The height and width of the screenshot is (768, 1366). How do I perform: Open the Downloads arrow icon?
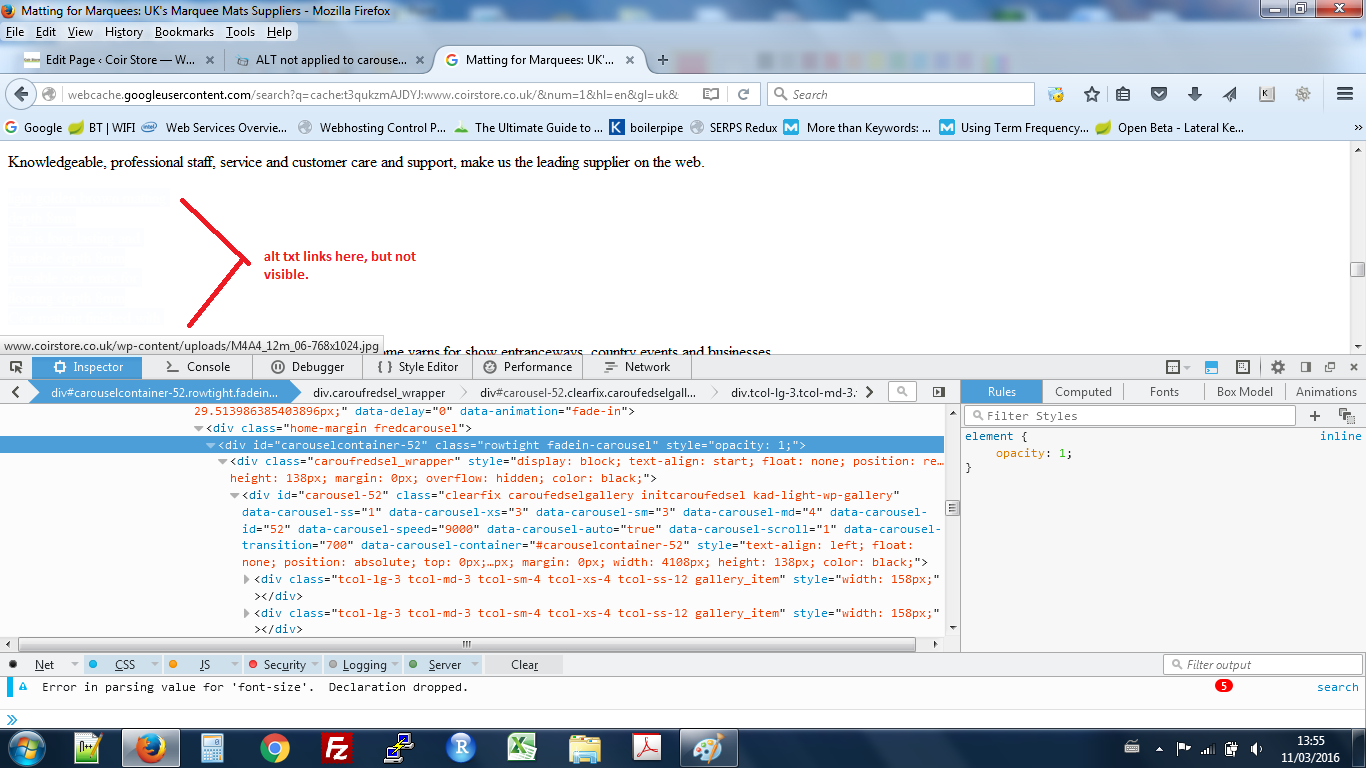point(1194,94)
